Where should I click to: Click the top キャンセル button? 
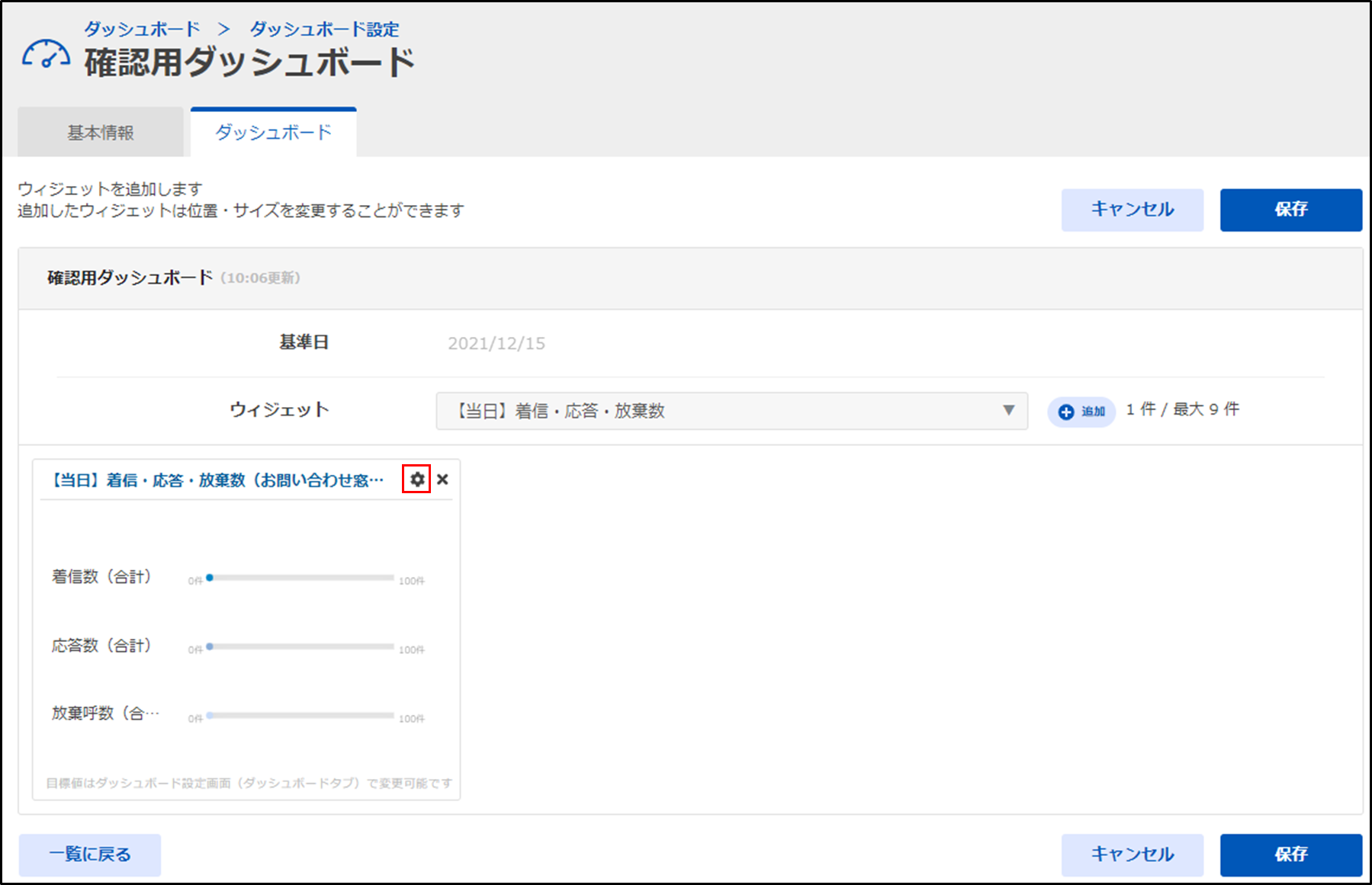point(1132,210)
